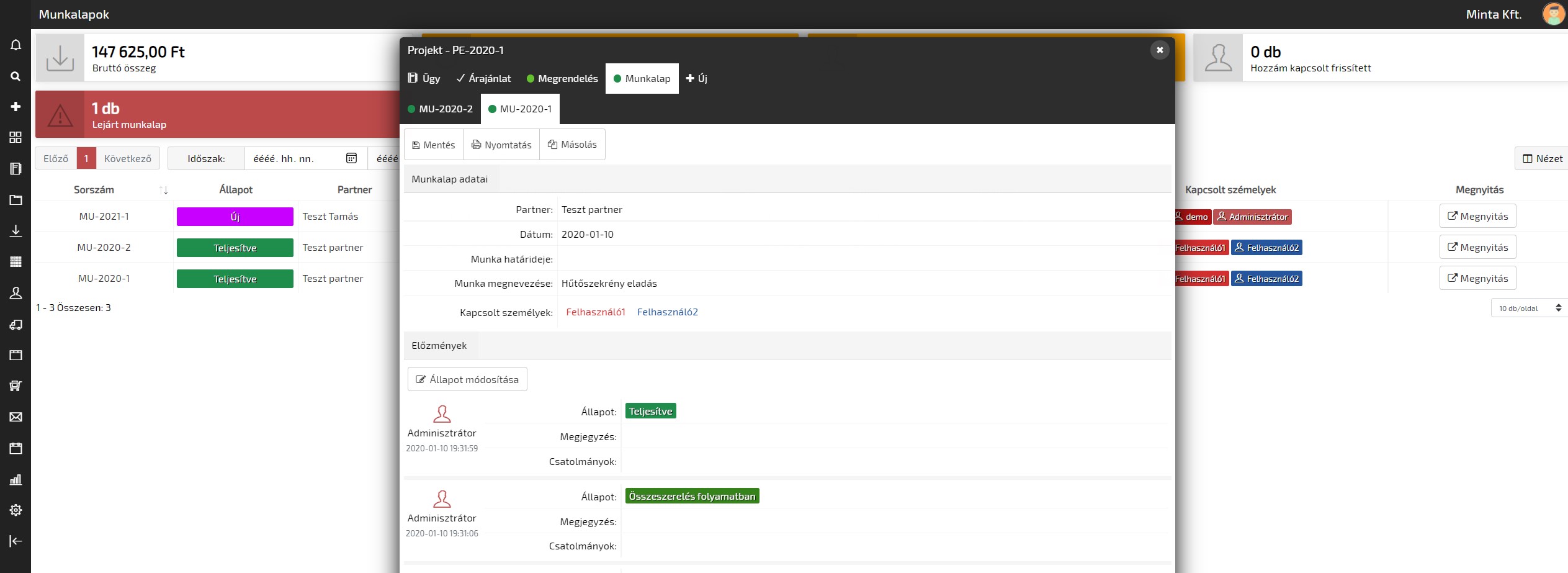Select the MU-2020-2 worksheet tab
Image resolution: width=1568 pixels, height=573 pixels.
coord(440,109)
